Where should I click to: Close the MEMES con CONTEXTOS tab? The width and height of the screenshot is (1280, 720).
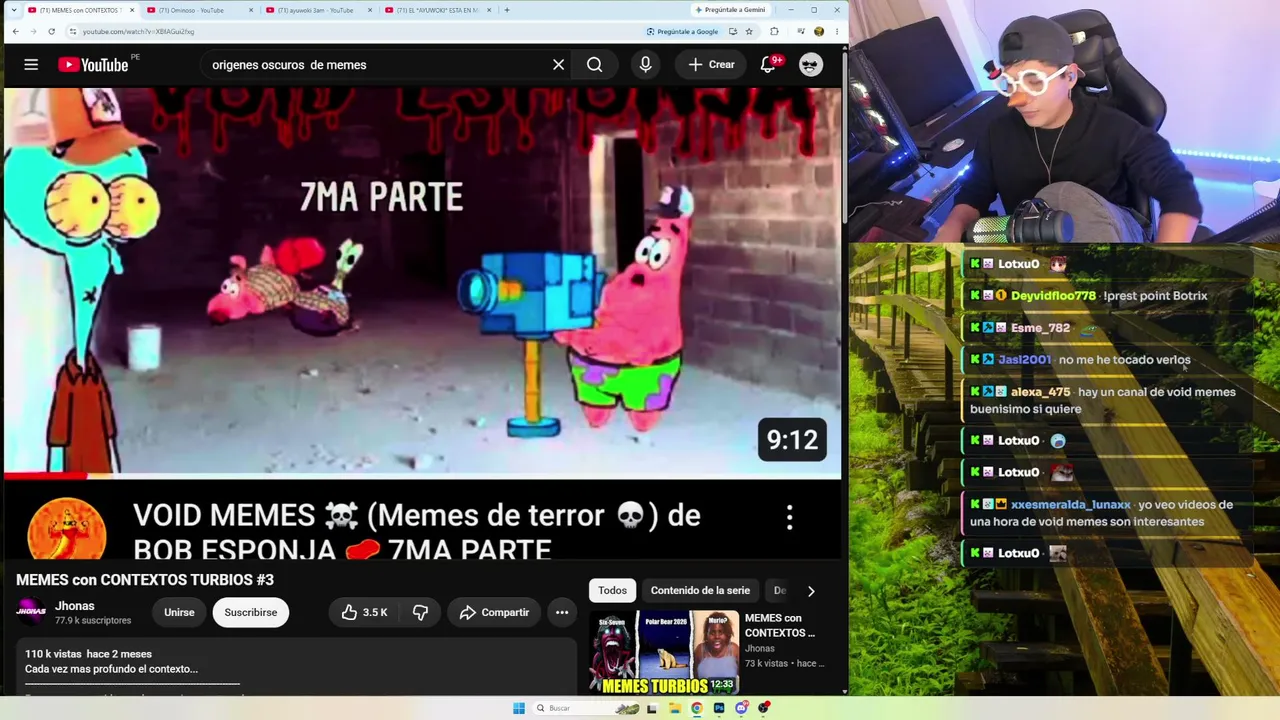[x=132, y=10]
